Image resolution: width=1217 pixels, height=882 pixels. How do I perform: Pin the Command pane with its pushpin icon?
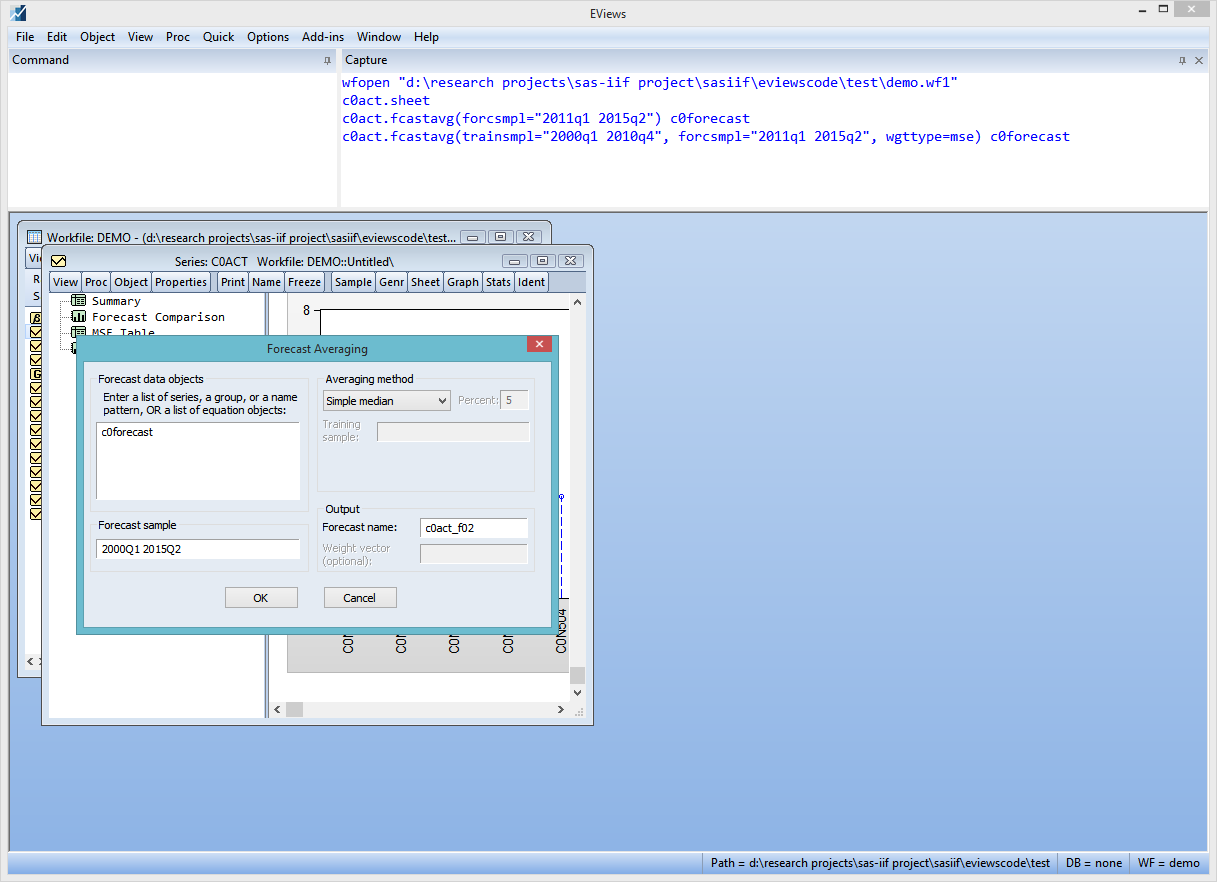point(327,60)
